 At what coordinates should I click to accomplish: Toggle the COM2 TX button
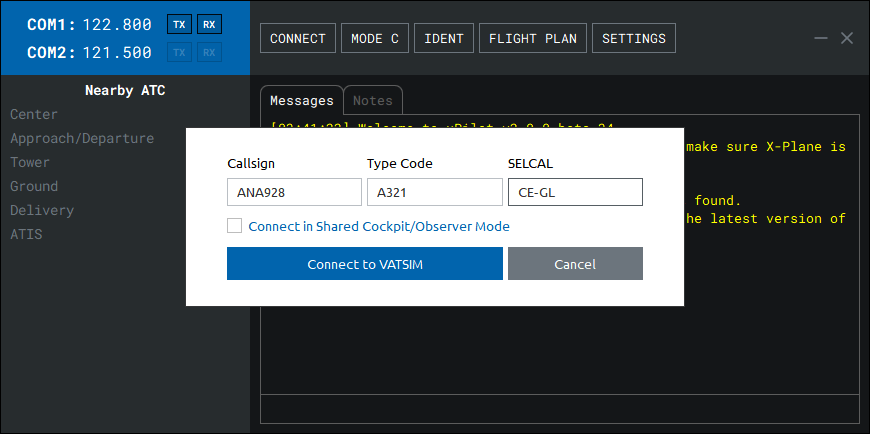(x=179, y=53)
